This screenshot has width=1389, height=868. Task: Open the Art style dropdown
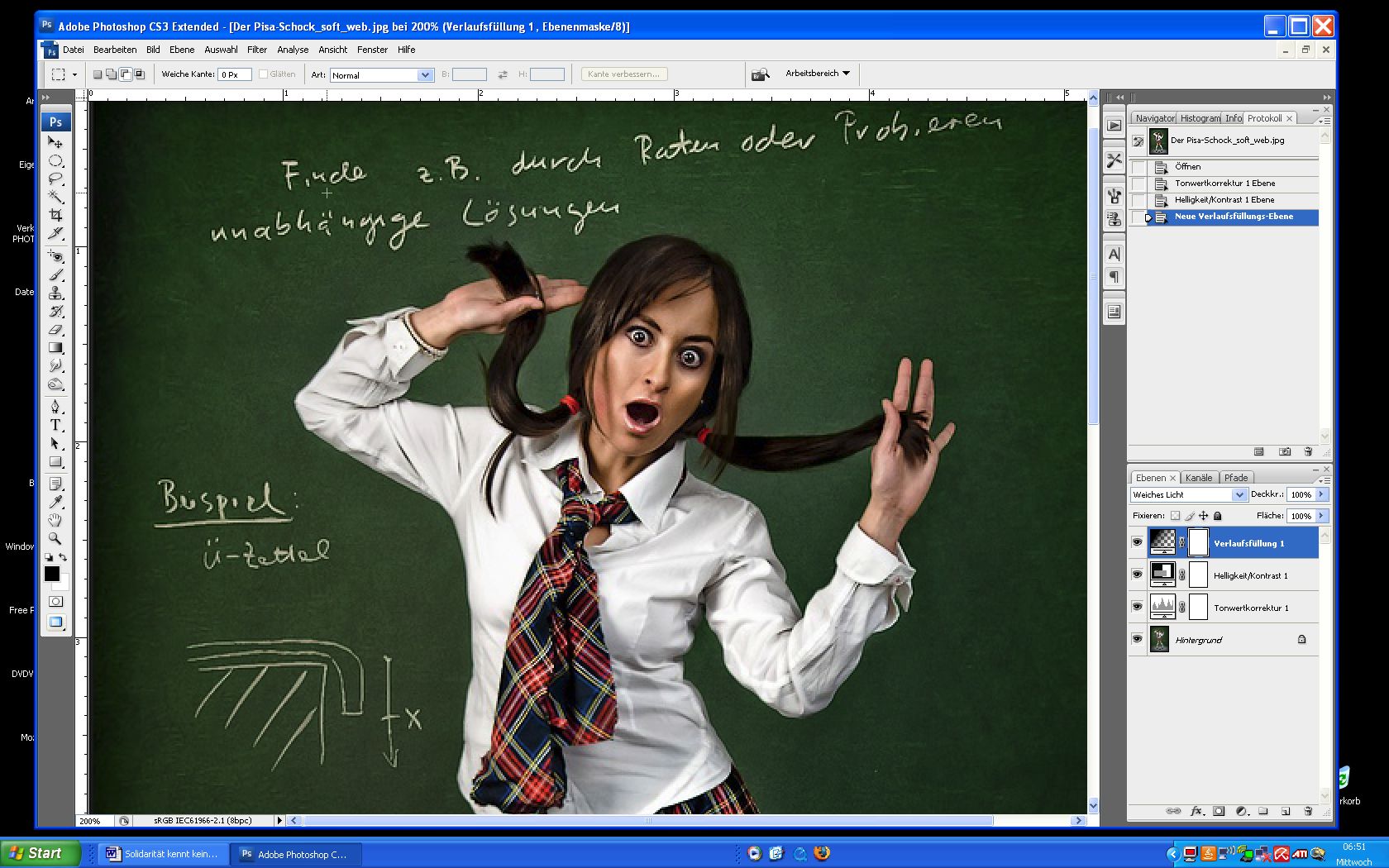coord(425,75)
